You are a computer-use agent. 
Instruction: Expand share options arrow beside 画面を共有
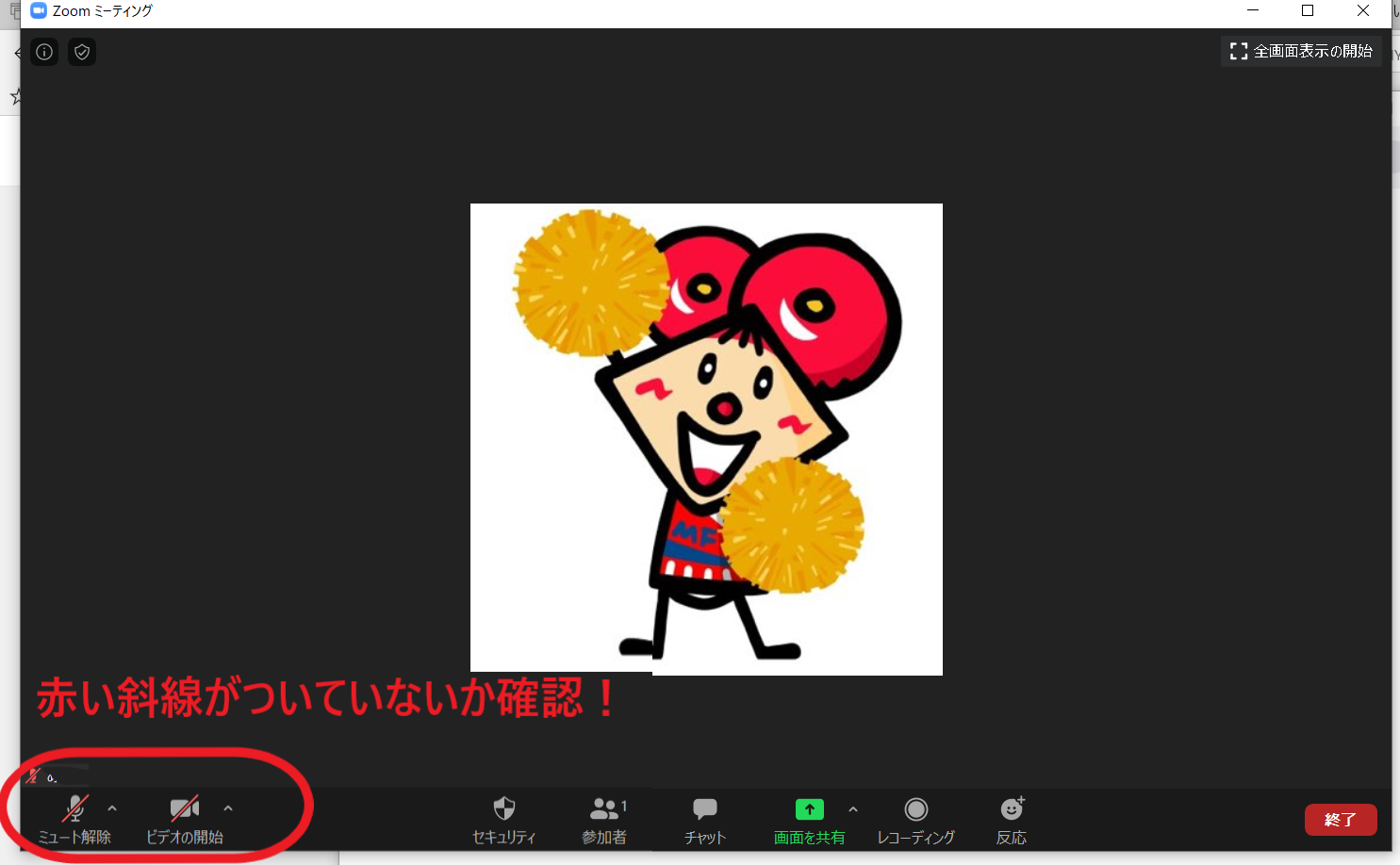coord(853,809)
